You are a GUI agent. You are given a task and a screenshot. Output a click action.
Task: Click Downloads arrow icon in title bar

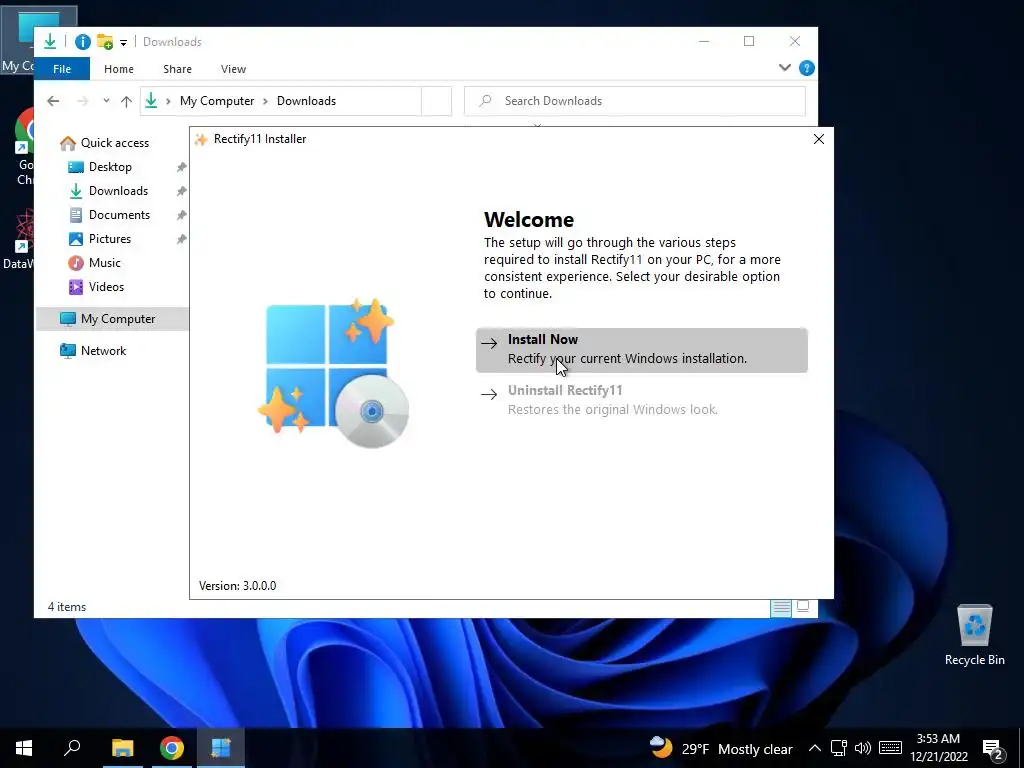click(x=50, y=42)
